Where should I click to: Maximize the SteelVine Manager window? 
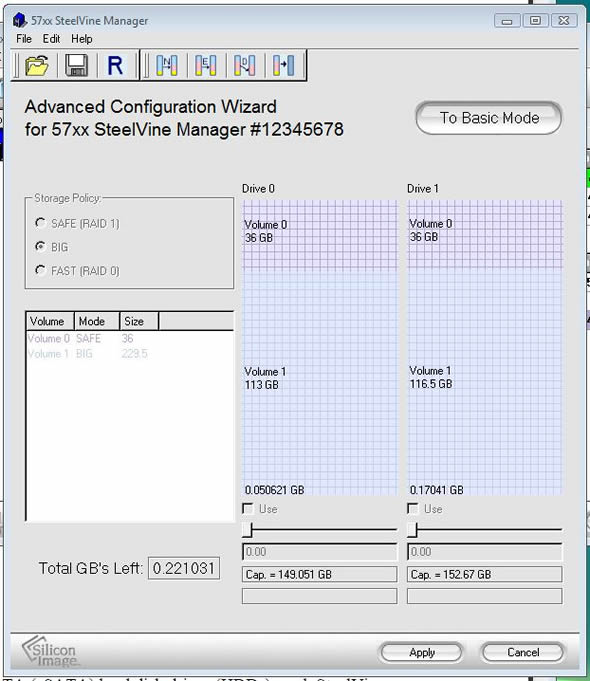point(535,20)
